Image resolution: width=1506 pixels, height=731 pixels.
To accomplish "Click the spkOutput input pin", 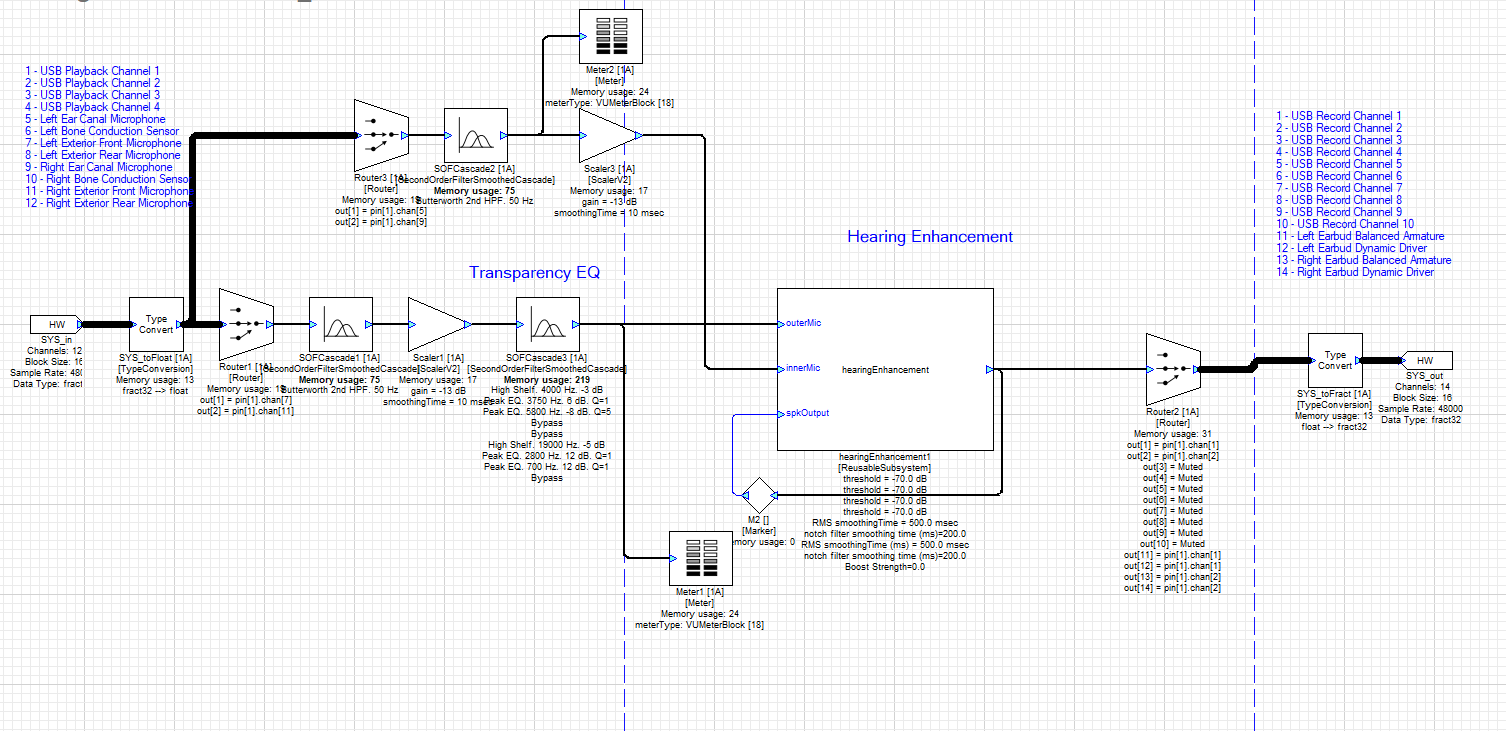I will (x=780, y=413).
